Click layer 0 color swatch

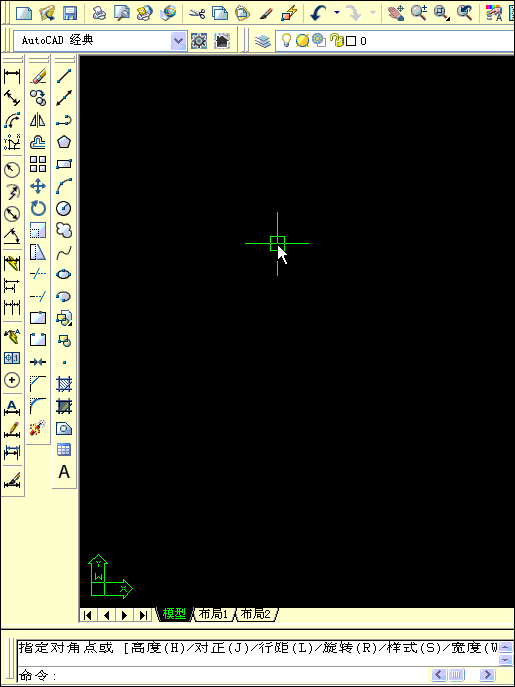pos(351,41)
